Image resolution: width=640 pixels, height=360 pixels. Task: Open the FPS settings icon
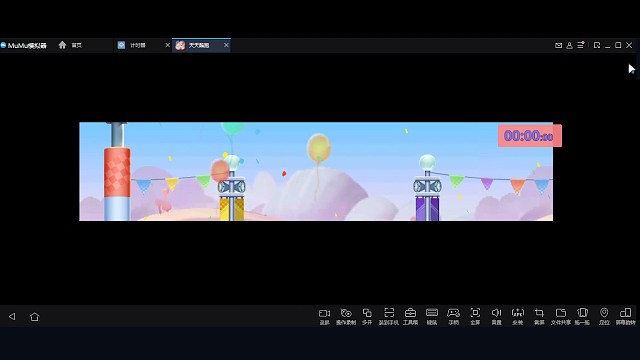point(518,316)
